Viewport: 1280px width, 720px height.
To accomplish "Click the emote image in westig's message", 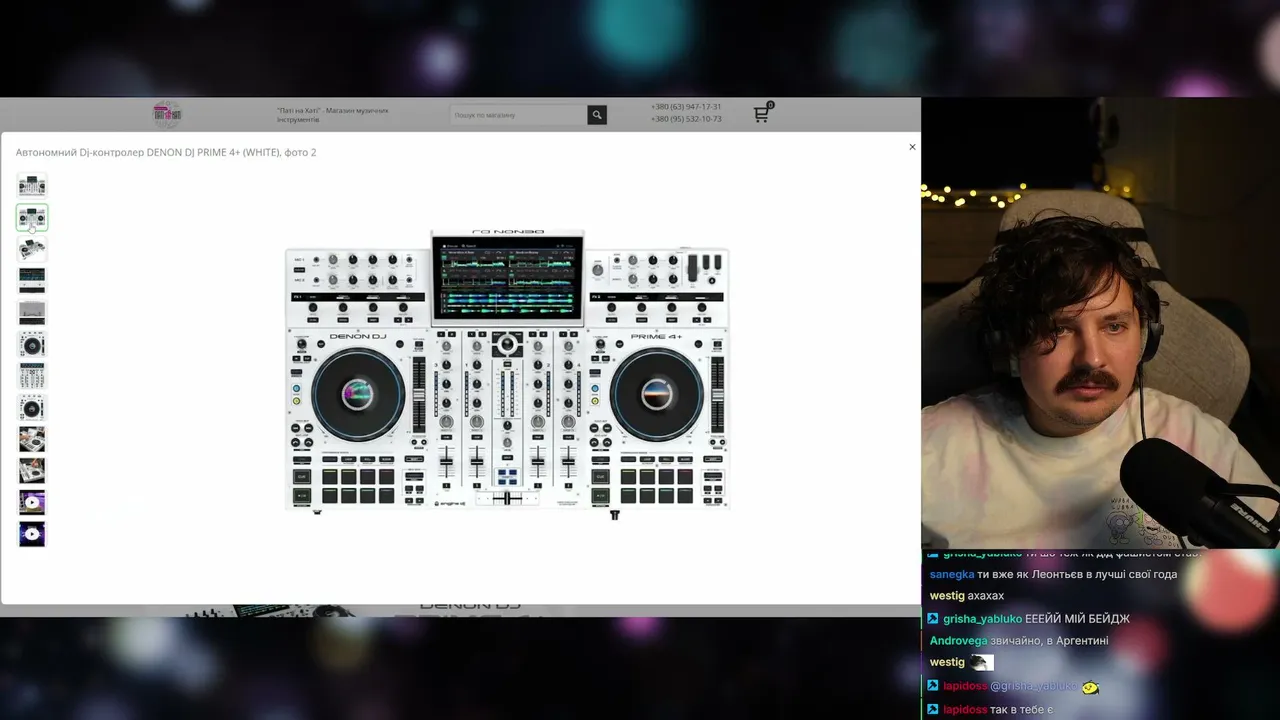I will [x=982, y=662].
